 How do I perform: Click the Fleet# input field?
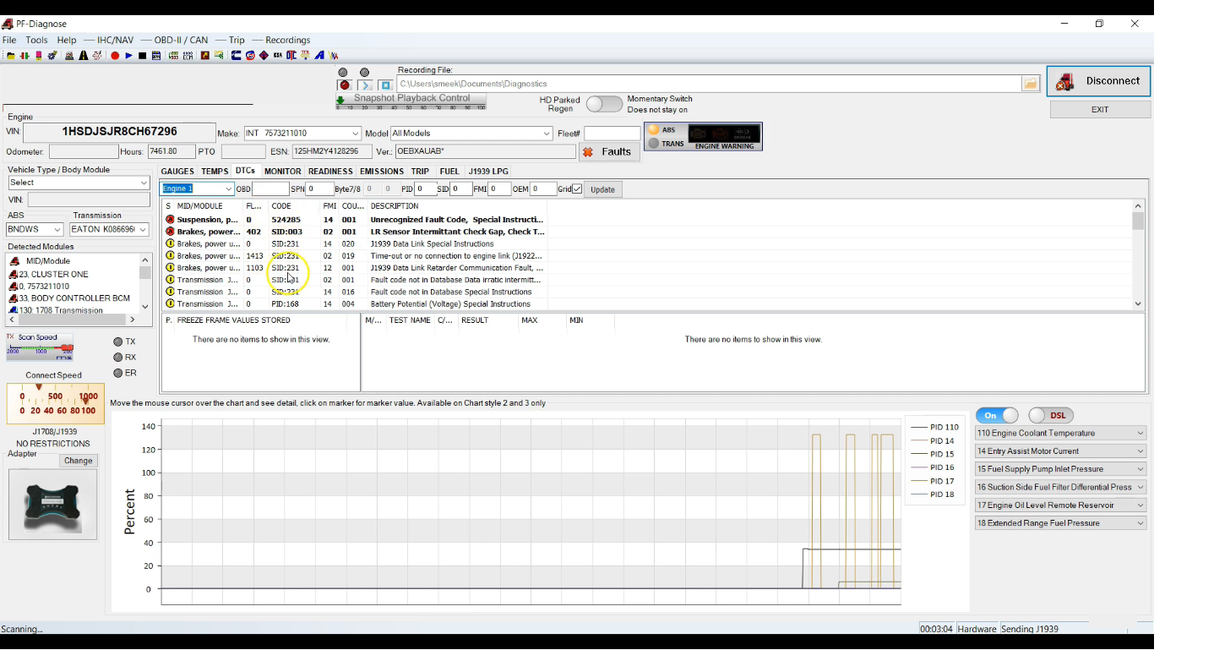click(611, 134)
